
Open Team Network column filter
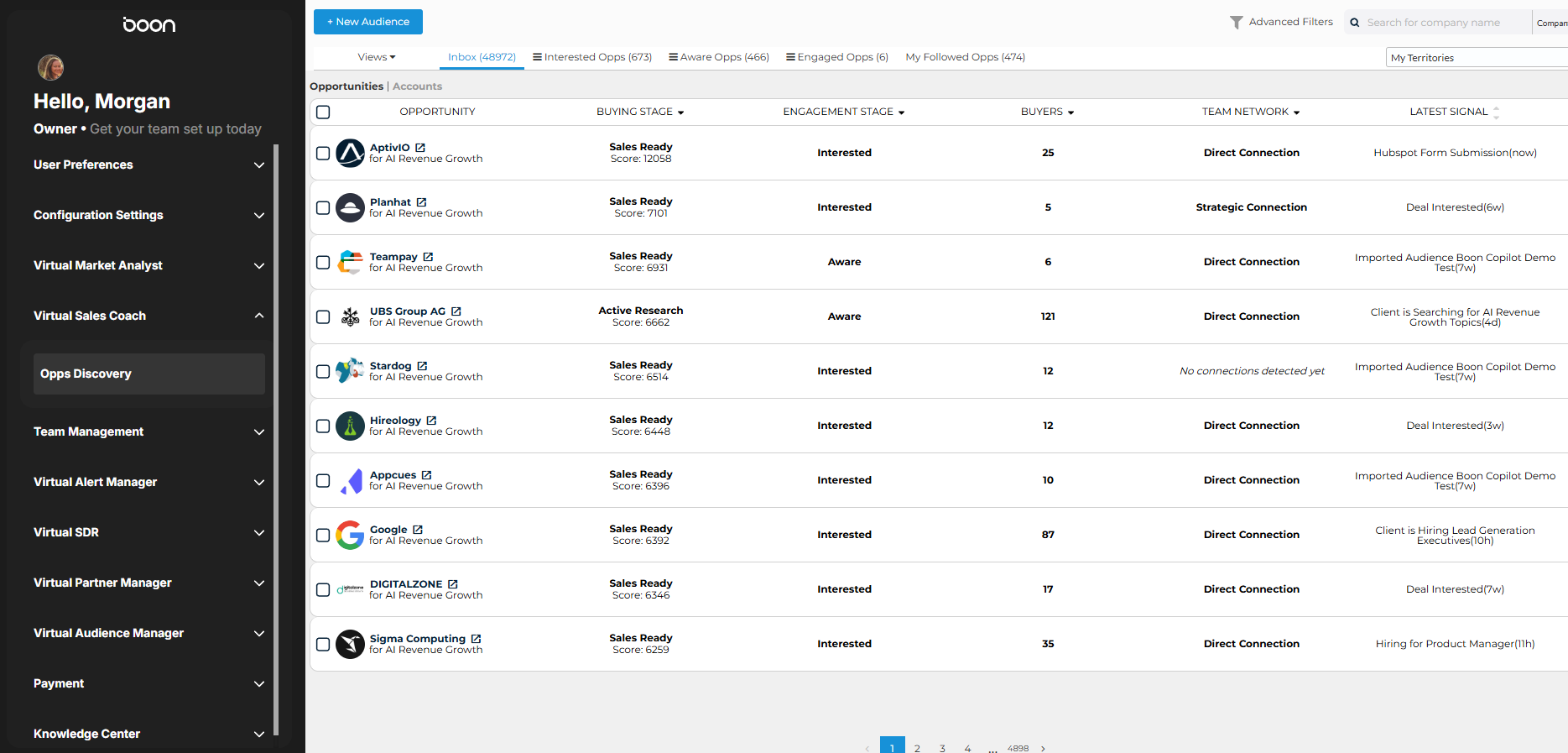click(1296, 112)
